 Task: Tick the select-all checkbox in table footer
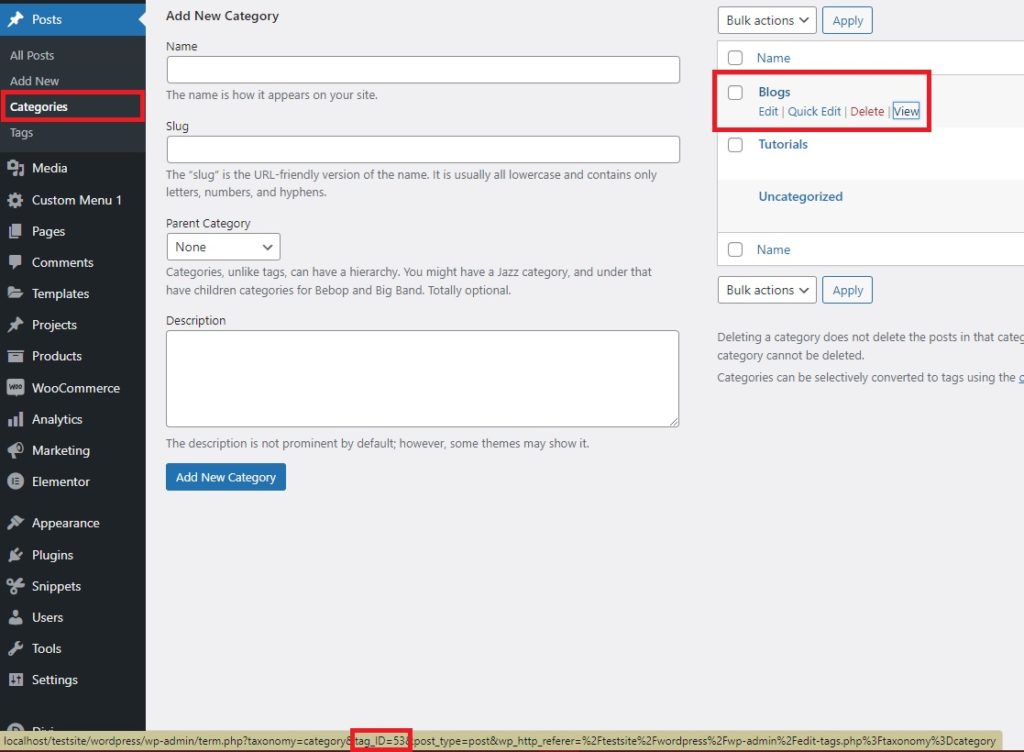point(735,249)
